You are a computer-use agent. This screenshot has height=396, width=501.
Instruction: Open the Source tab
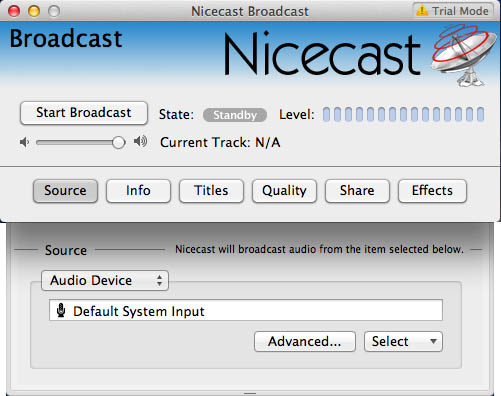(x=65, y=191)
